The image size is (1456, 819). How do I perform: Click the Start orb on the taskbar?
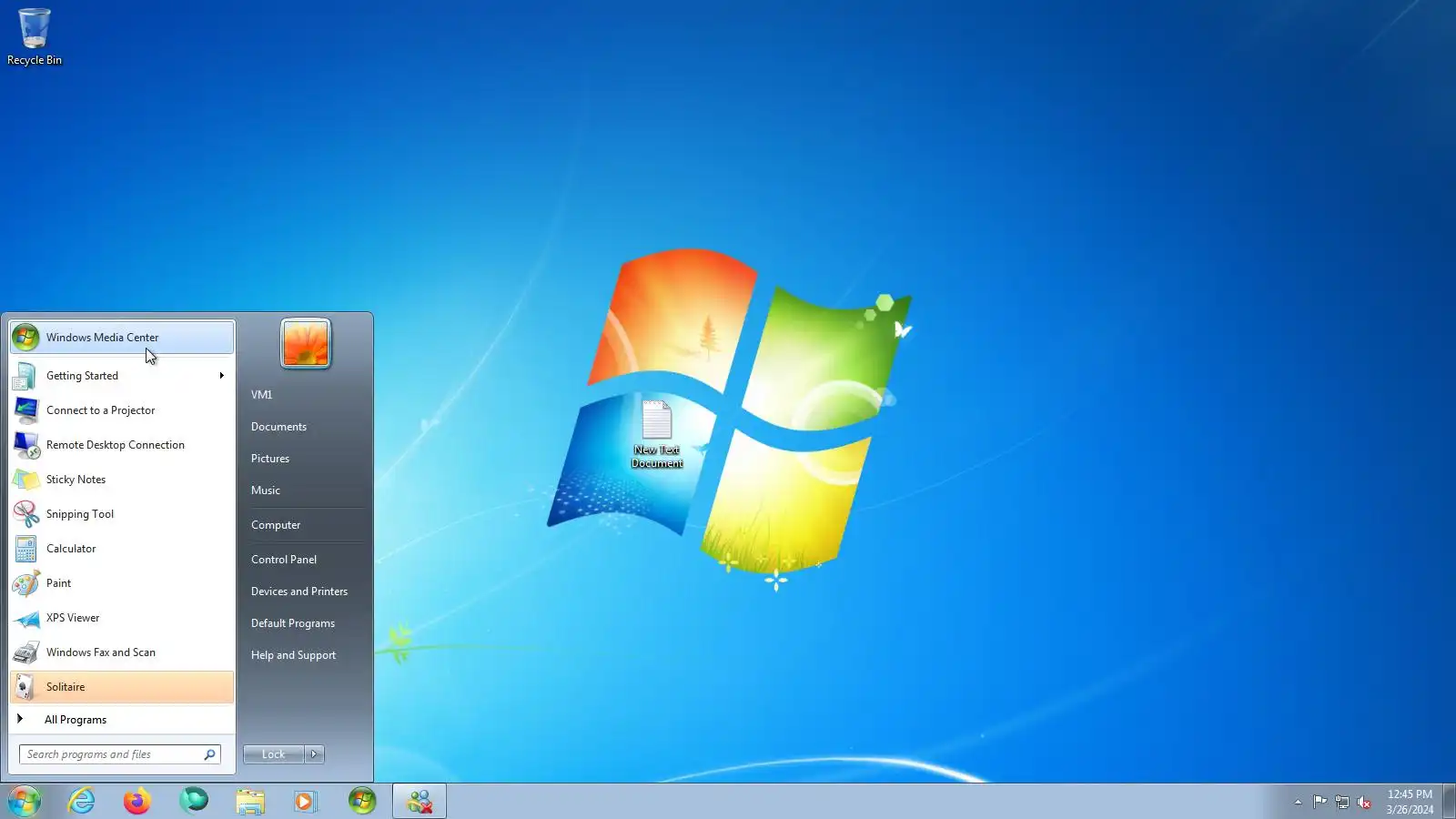pos(25,801)
